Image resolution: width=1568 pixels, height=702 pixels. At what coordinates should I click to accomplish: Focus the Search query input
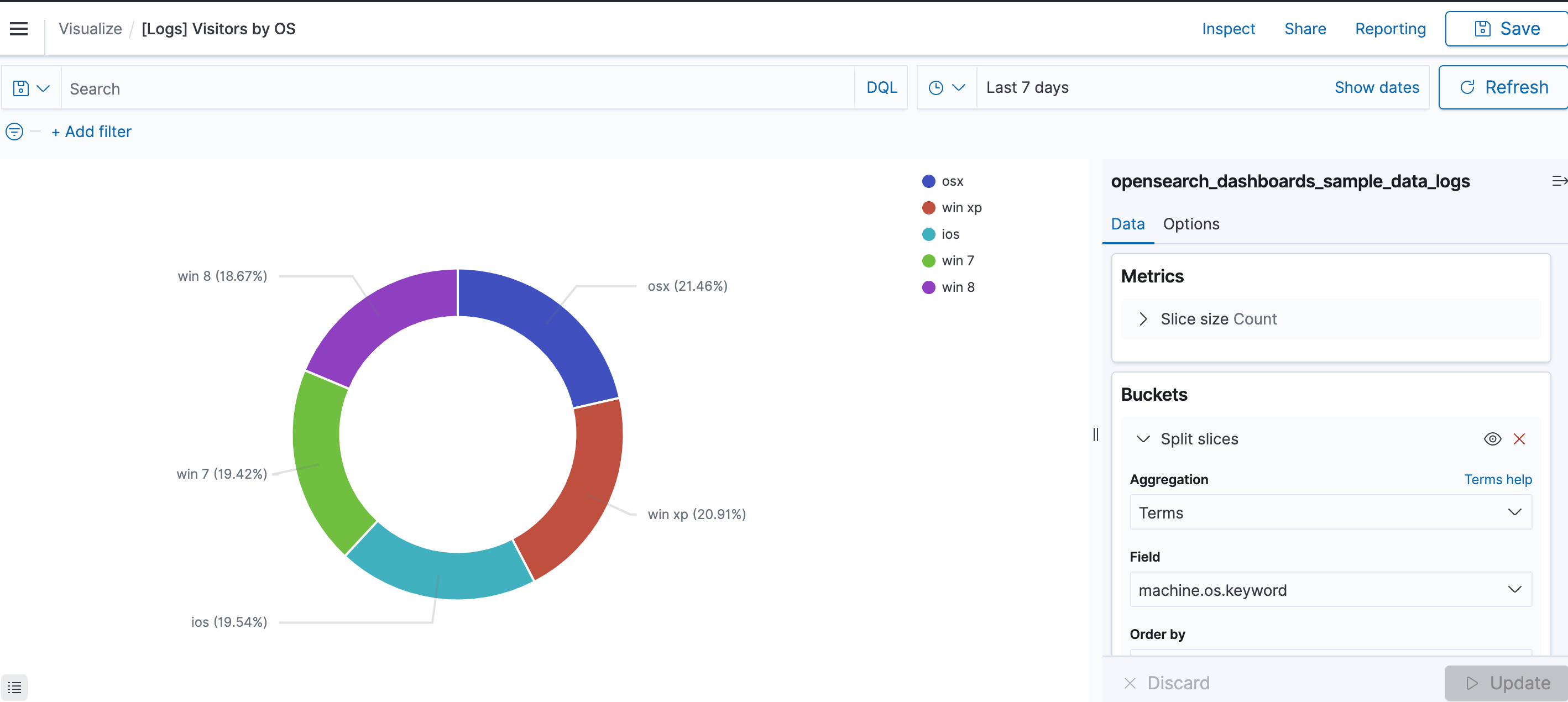click(458, 88)
